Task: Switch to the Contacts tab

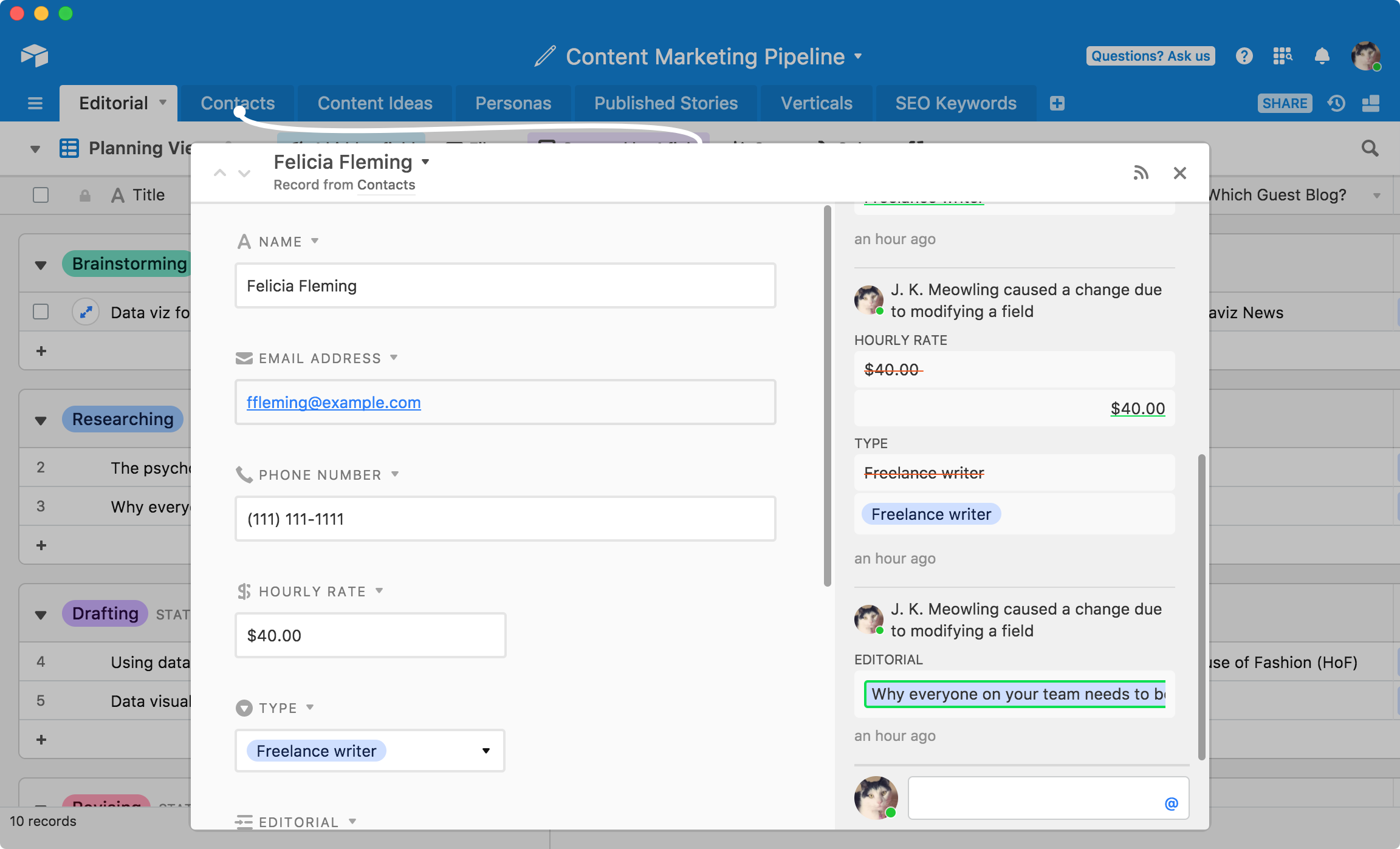Action: pyautogui.click(x=238, y=103)
